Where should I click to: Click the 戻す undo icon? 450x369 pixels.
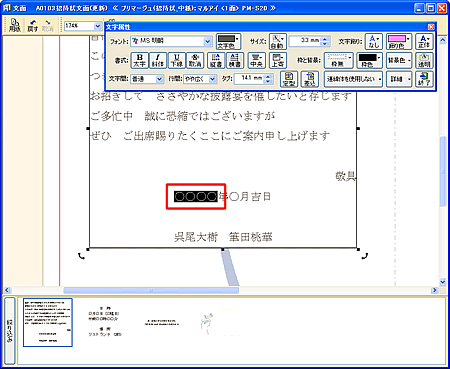pyautogui.click(x=33, y=25)
